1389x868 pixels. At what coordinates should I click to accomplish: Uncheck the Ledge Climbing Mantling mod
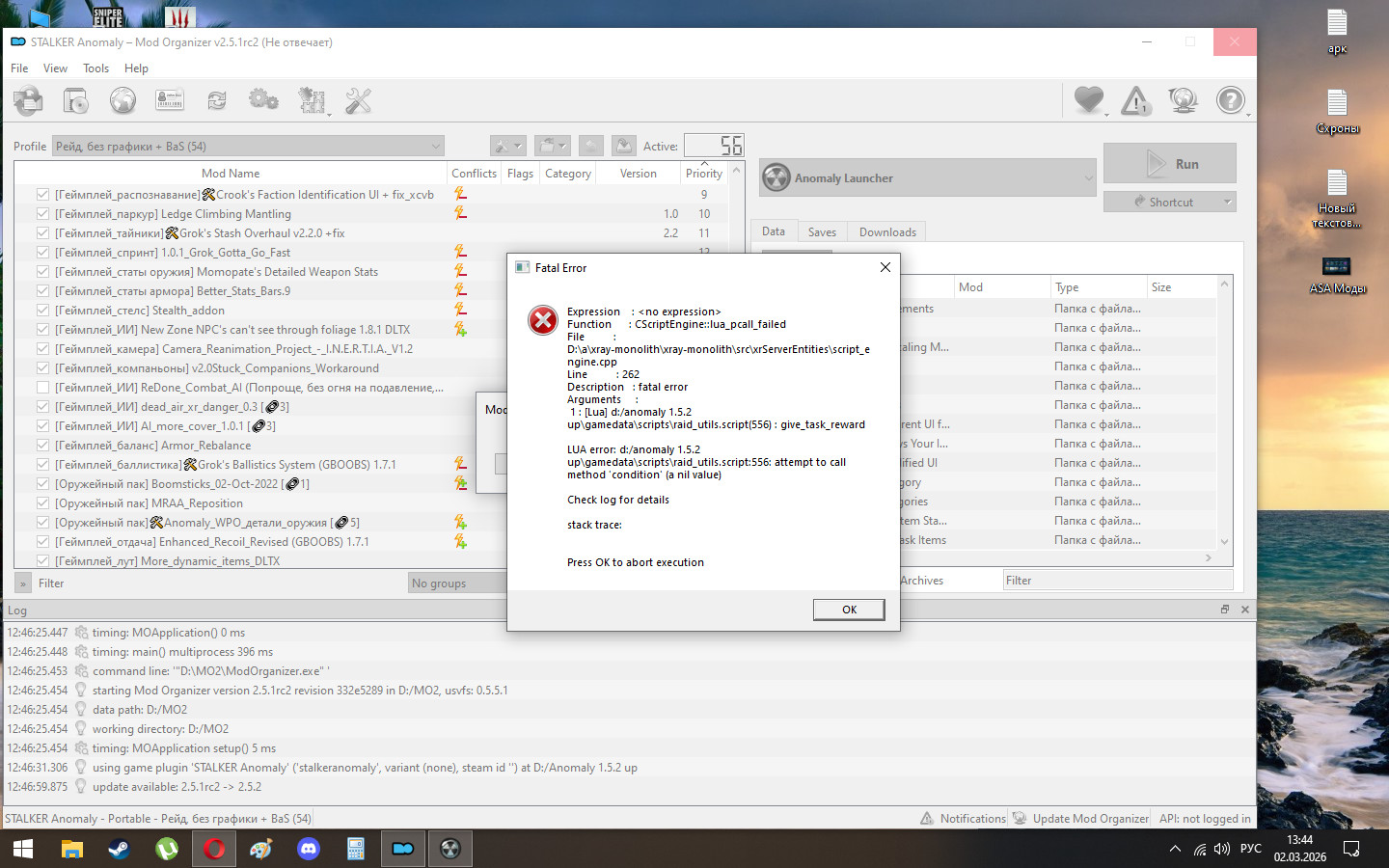(x=42, y=214)
